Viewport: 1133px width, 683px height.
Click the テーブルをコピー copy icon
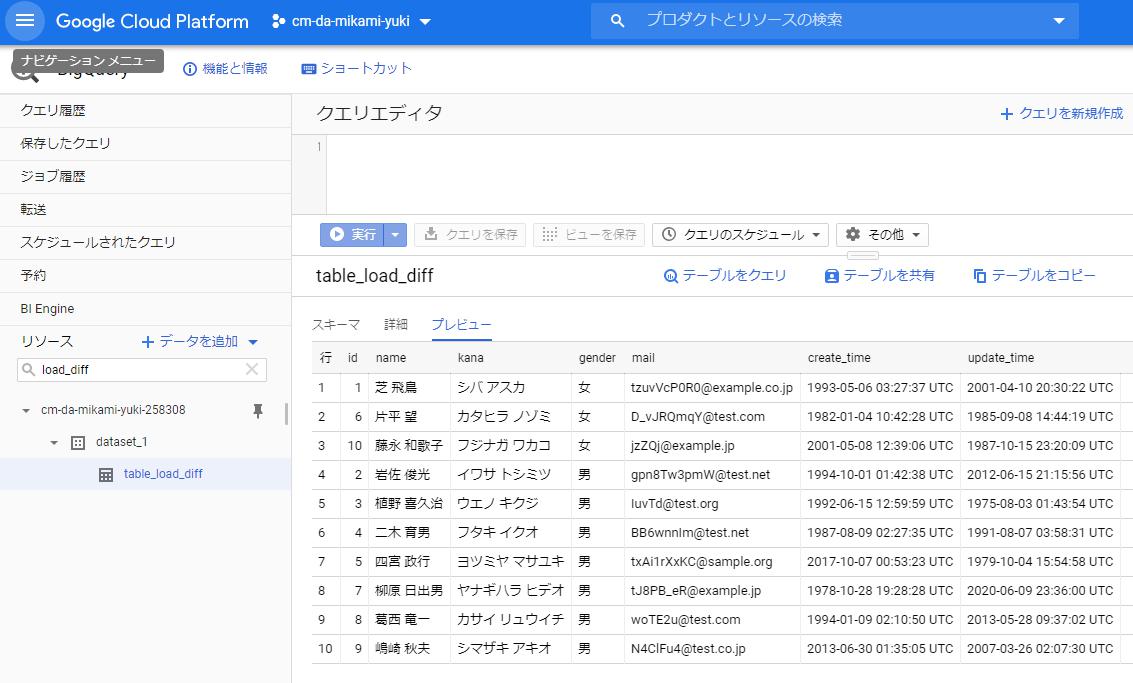click(982, 275)
